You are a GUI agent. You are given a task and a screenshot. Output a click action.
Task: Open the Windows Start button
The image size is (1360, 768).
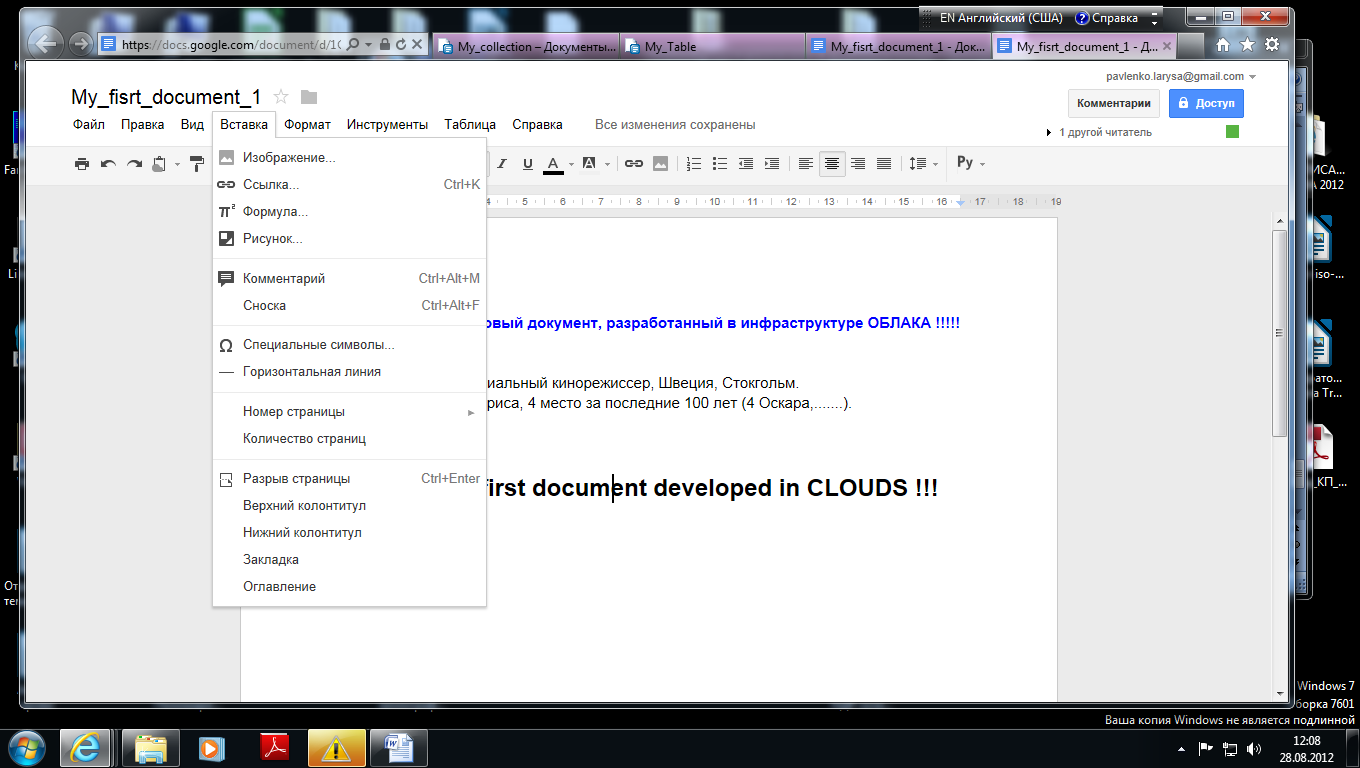click(x=25, y=747)
